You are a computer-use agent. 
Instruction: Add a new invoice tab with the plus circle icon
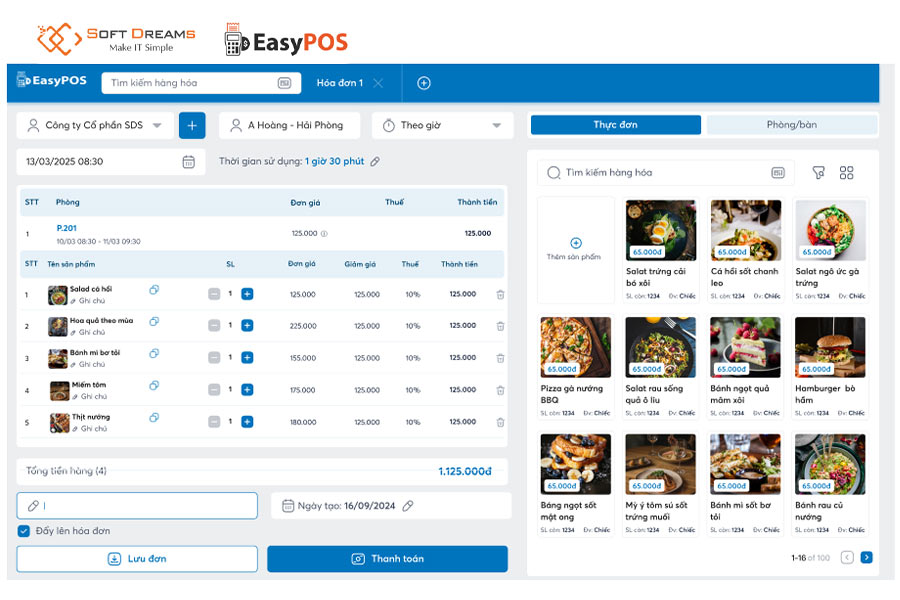point(424,83)
